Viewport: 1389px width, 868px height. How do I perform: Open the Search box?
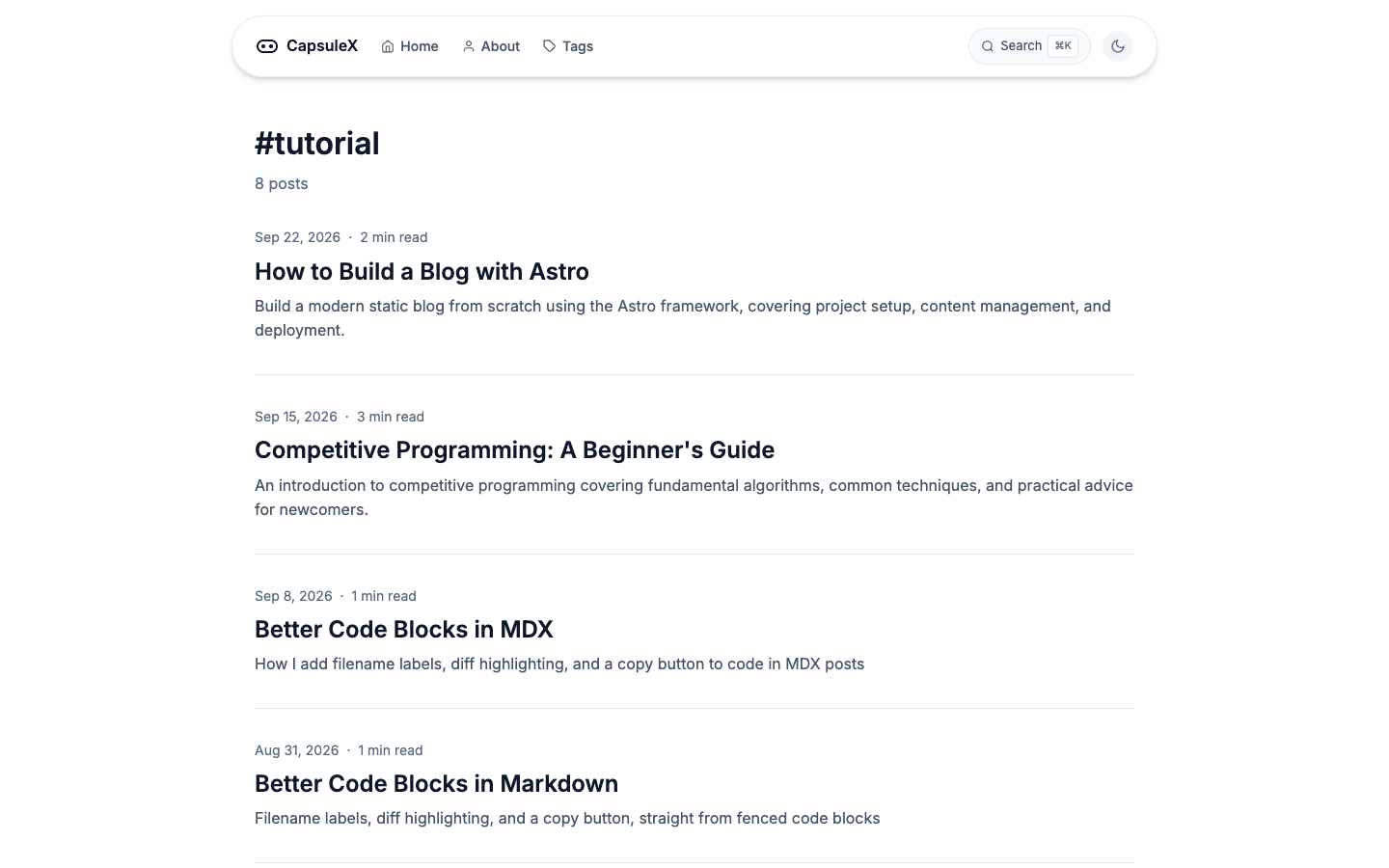(1029, 46)
